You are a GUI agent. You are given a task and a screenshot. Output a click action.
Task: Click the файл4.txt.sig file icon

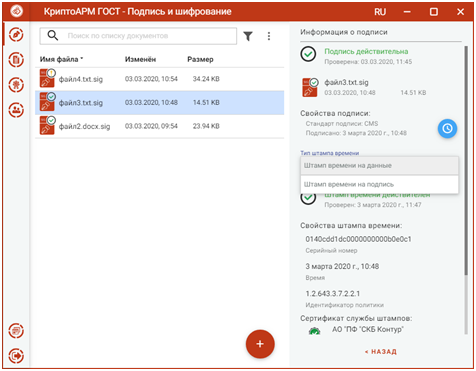[47, 78]
